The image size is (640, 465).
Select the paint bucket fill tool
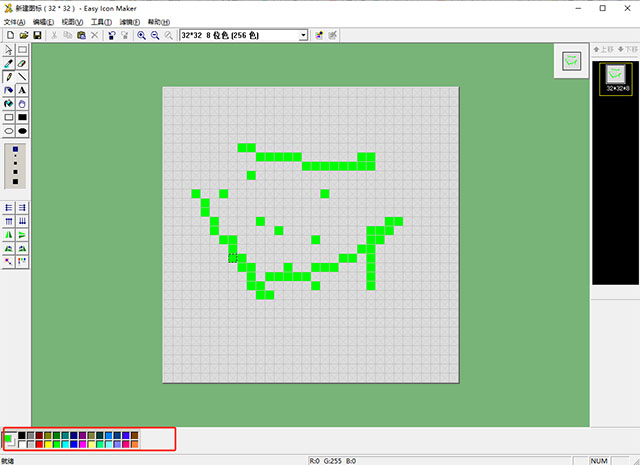pyautogui.click(x=9, y=90)
